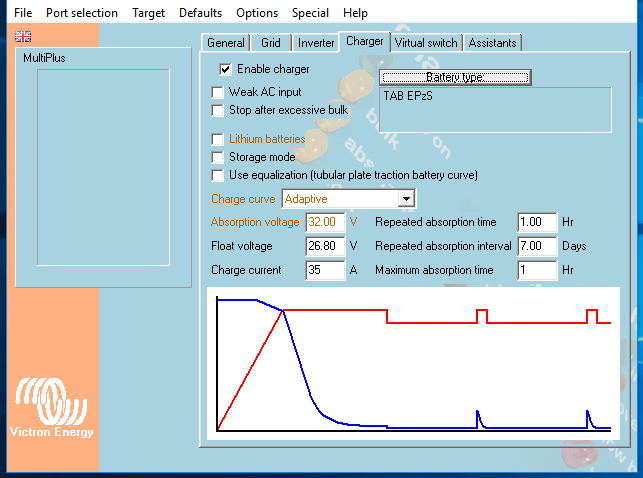Click the Absorption voltage field showing 32.00
Image resolution: width=643 pixels, height=478 pixels.
coord(325,222)
